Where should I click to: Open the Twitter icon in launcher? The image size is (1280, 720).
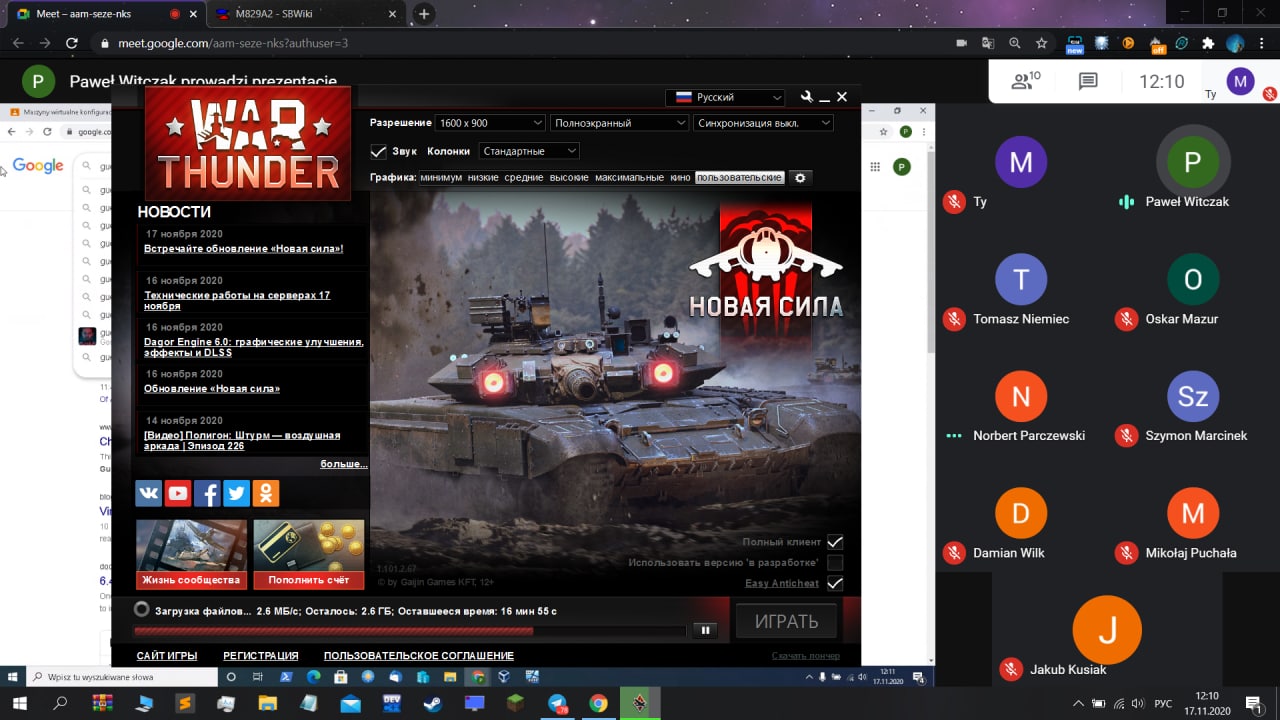tap(236, 493)
